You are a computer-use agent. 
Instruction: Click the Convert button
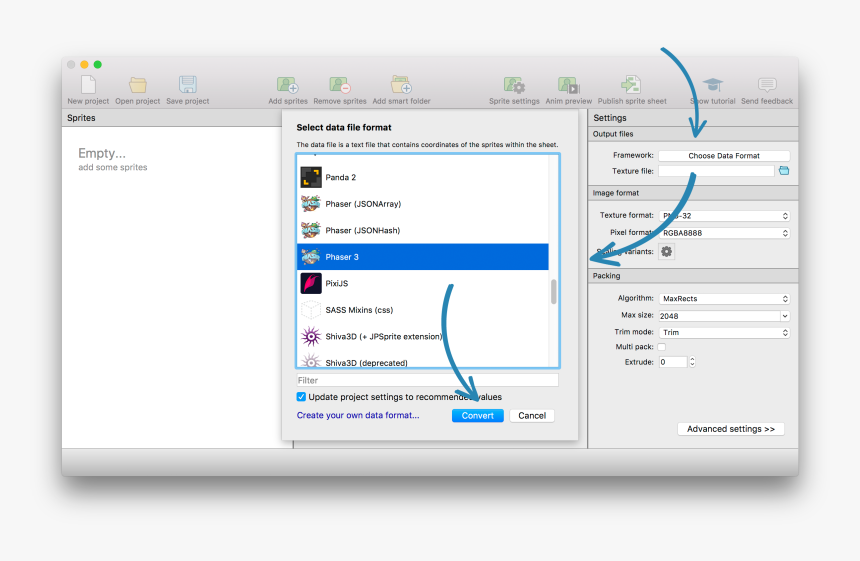coord(478,416)
